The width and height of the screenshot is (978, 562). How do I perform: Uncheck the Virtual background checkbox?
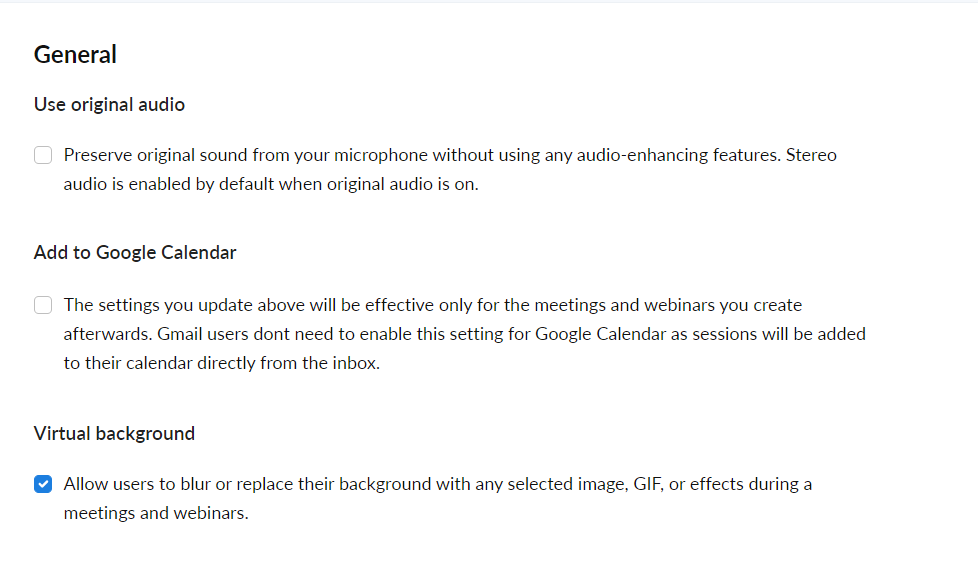click(43, 484)
